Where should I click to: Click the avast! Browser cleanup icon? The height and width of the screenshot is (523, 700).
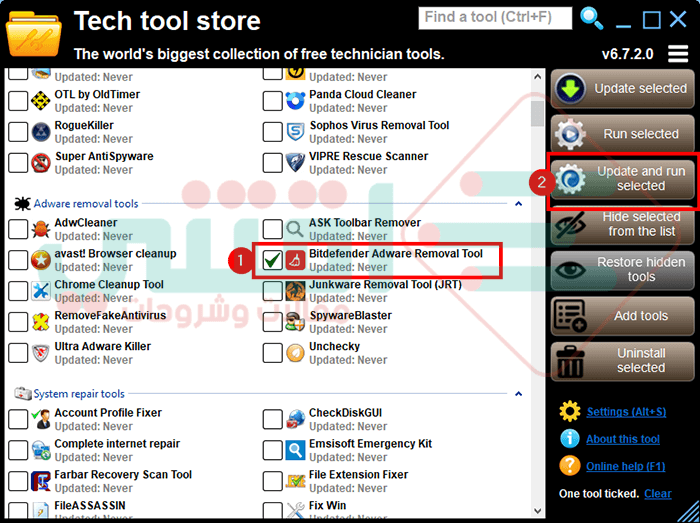pos(41,260)
